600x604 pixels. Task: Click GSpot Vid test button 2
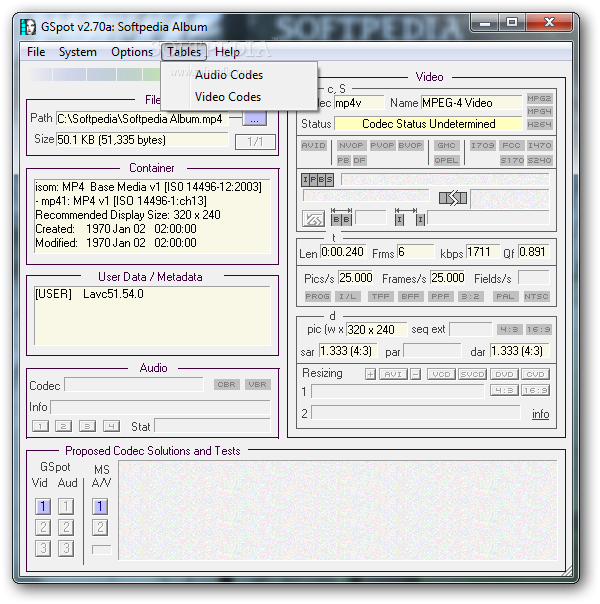pos(43,527)
